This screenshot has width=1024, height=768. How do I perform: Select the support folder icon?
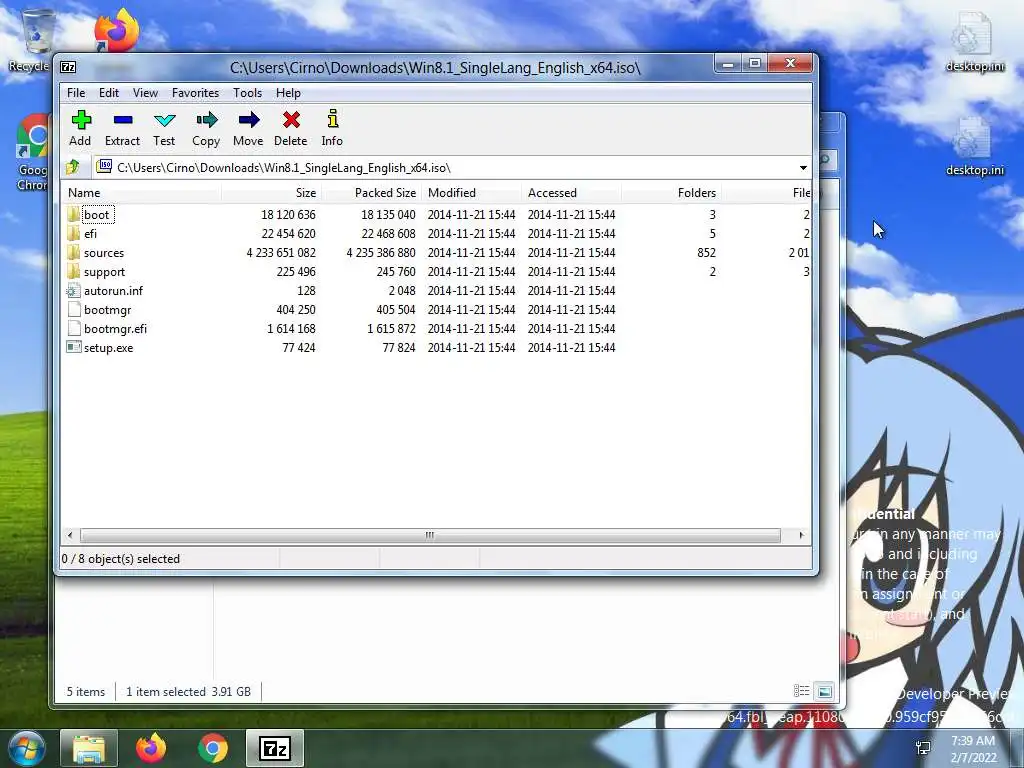click(x=73, y=272)
